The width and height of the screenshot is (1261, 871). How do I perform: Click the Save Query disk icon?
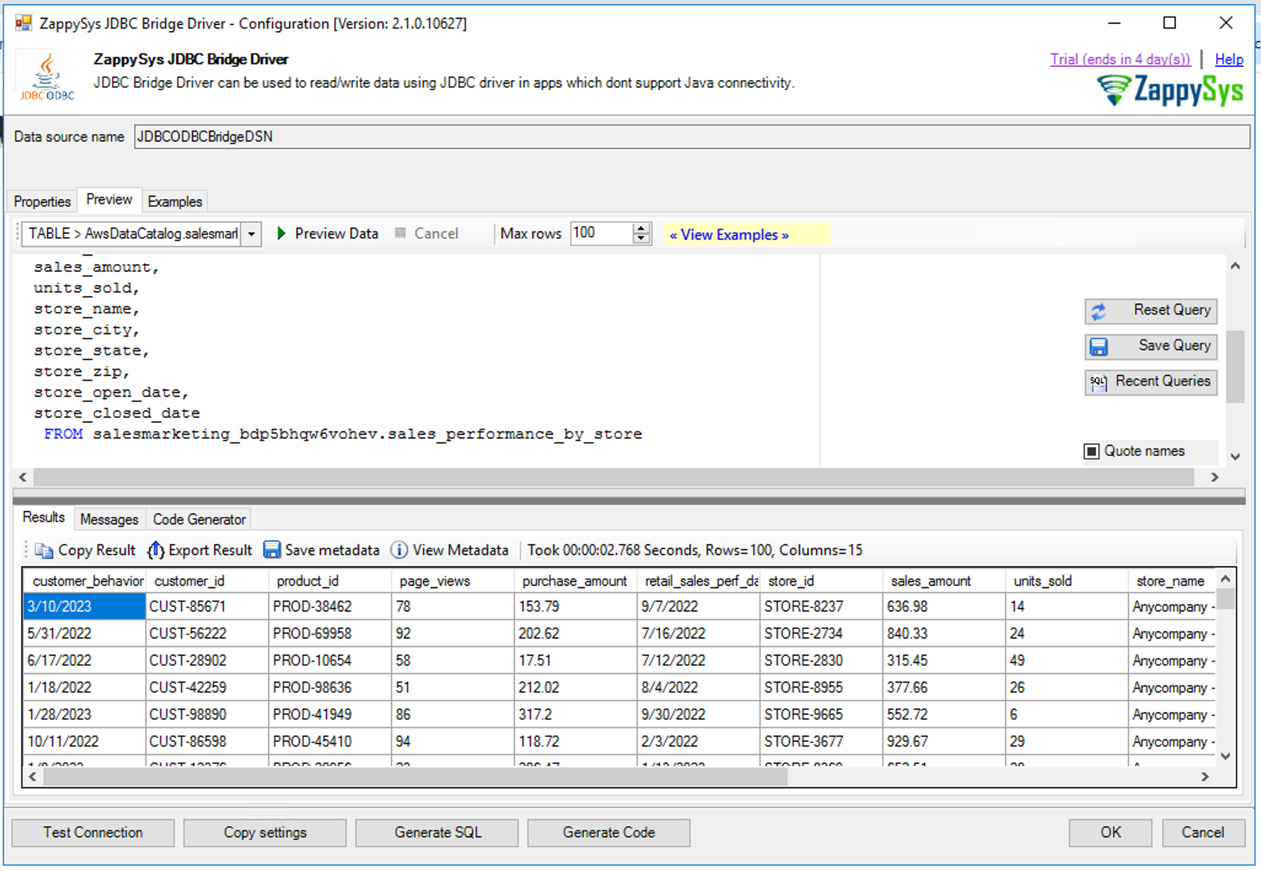pos(1097,345)
